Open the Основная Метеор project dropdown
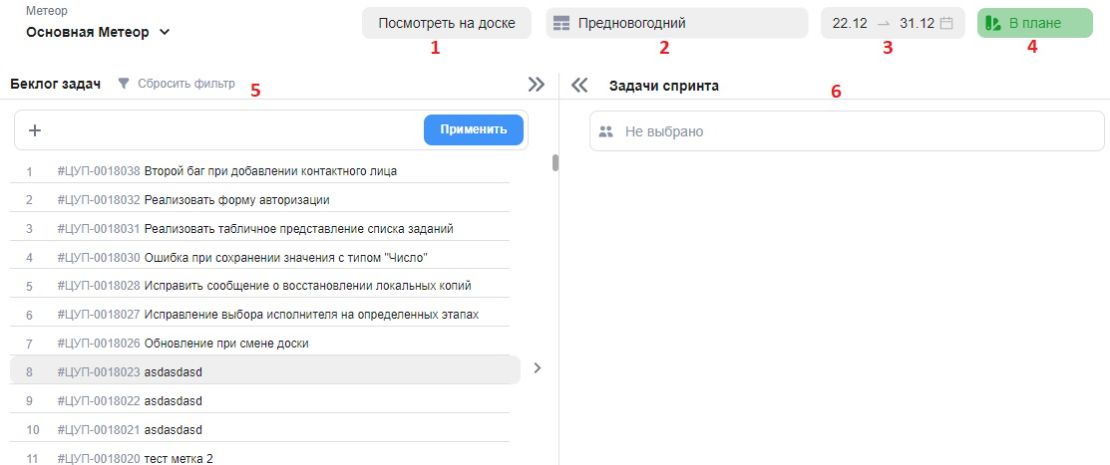 98,32
